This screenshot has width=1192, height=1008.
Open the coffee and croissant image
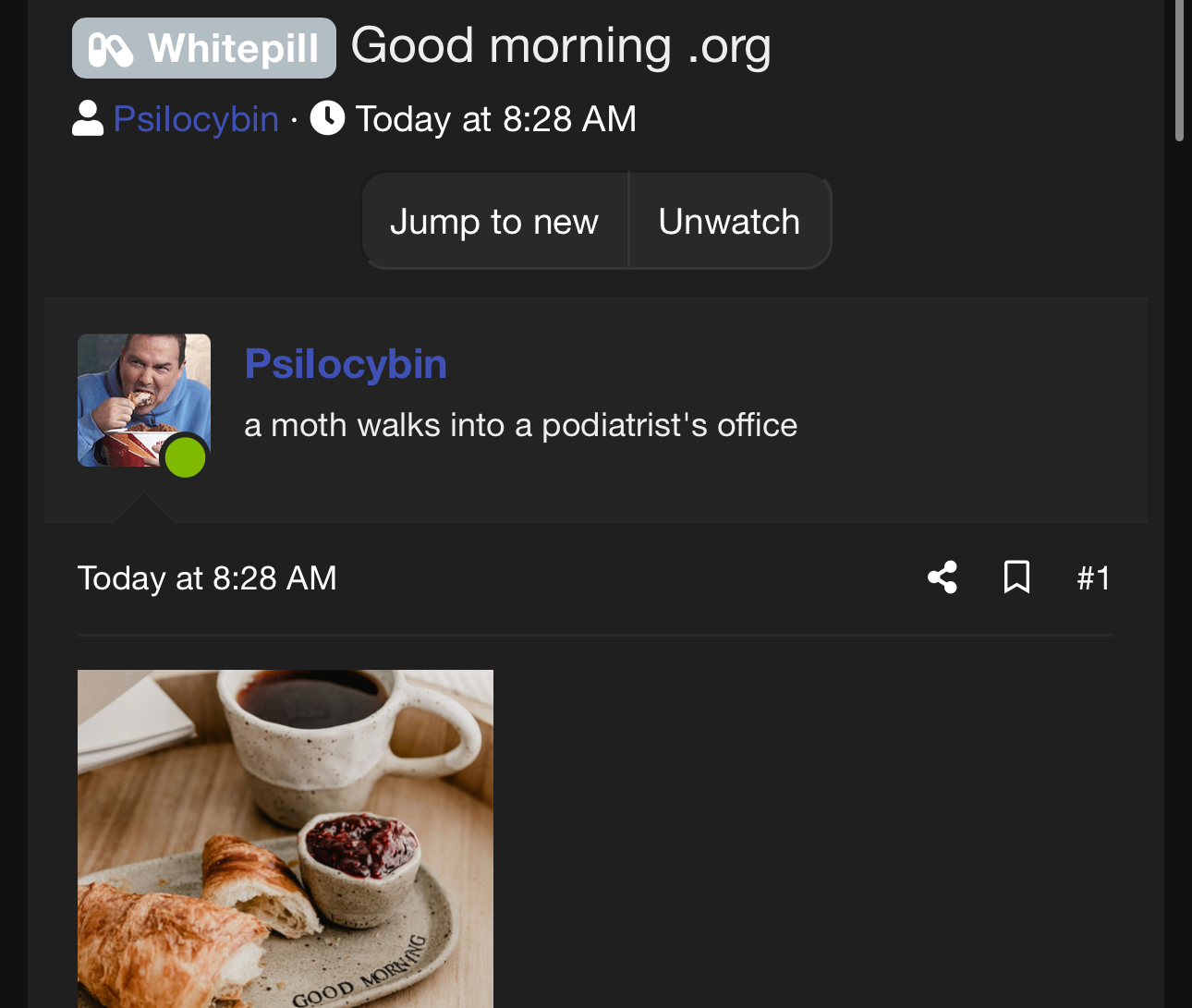click(x=286, y=839)
